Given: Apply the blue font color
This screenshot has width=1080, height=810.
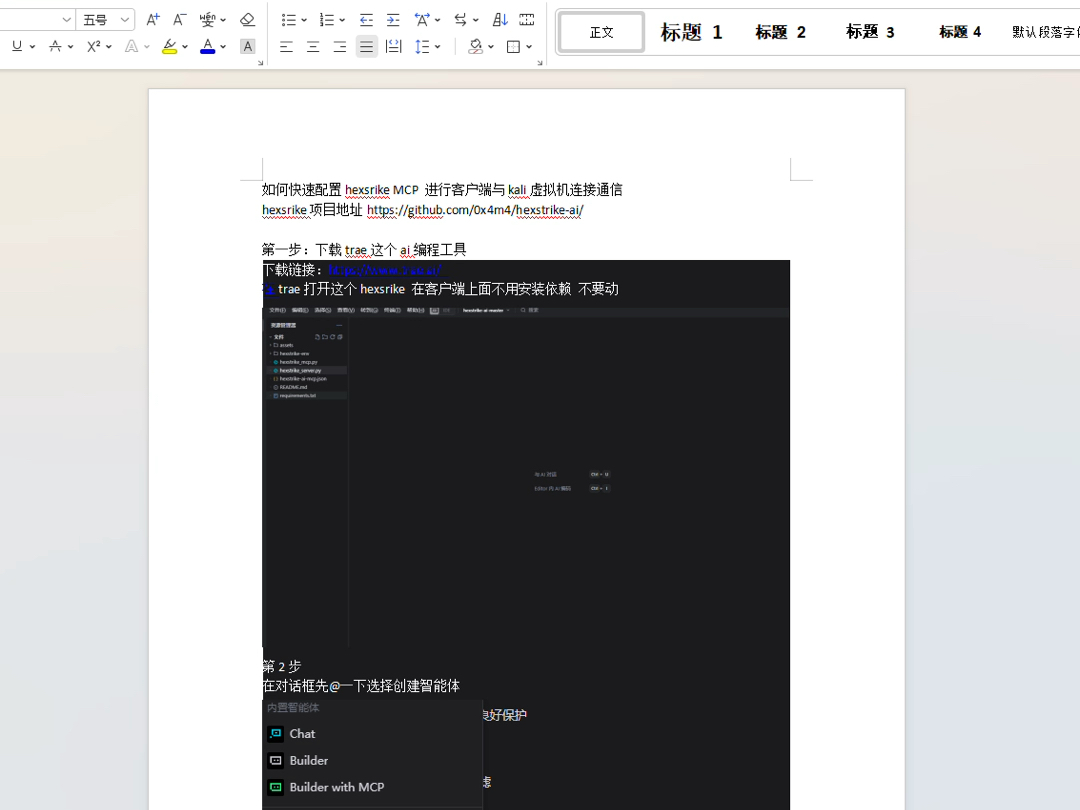Looking at the screenshot, I should point(207,46).
